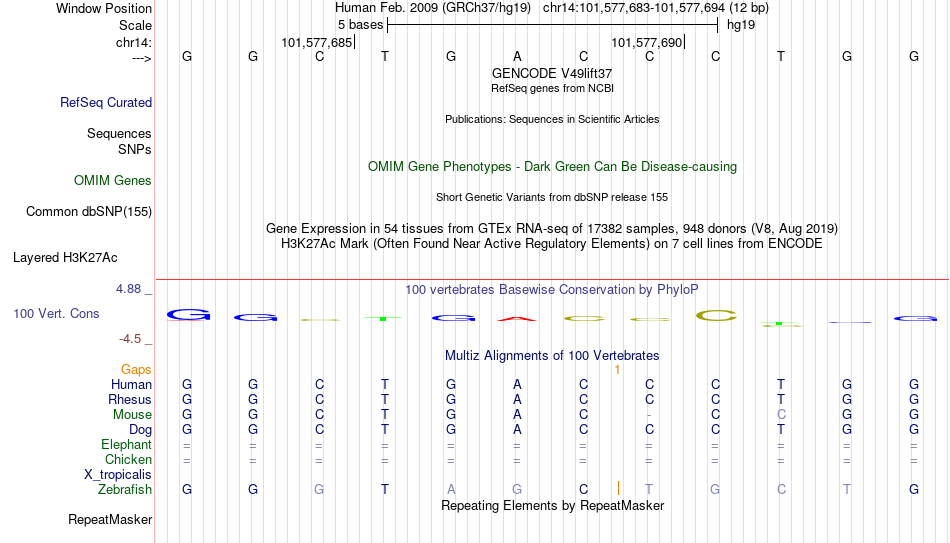Click the 'chr14:' row label
This screenshot has height=543, width=950.
tap(134, 42)
